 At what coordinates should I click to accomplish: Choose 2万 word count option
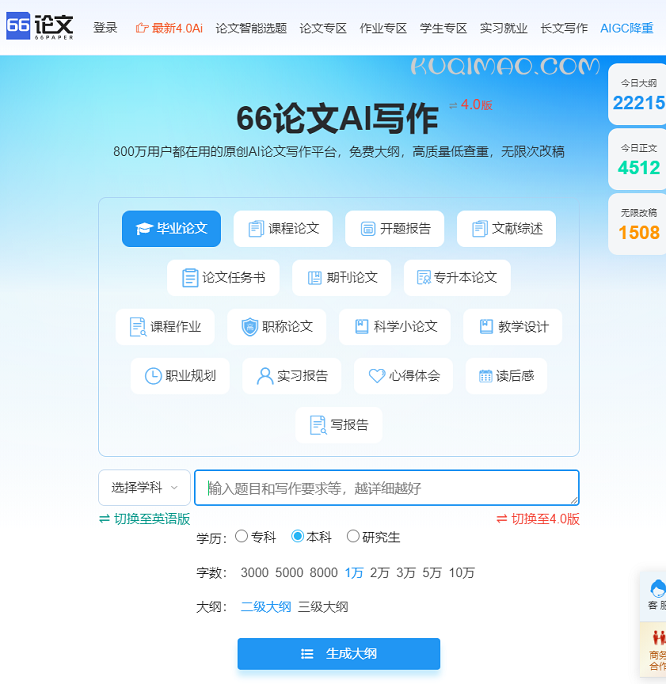(379, 572)
